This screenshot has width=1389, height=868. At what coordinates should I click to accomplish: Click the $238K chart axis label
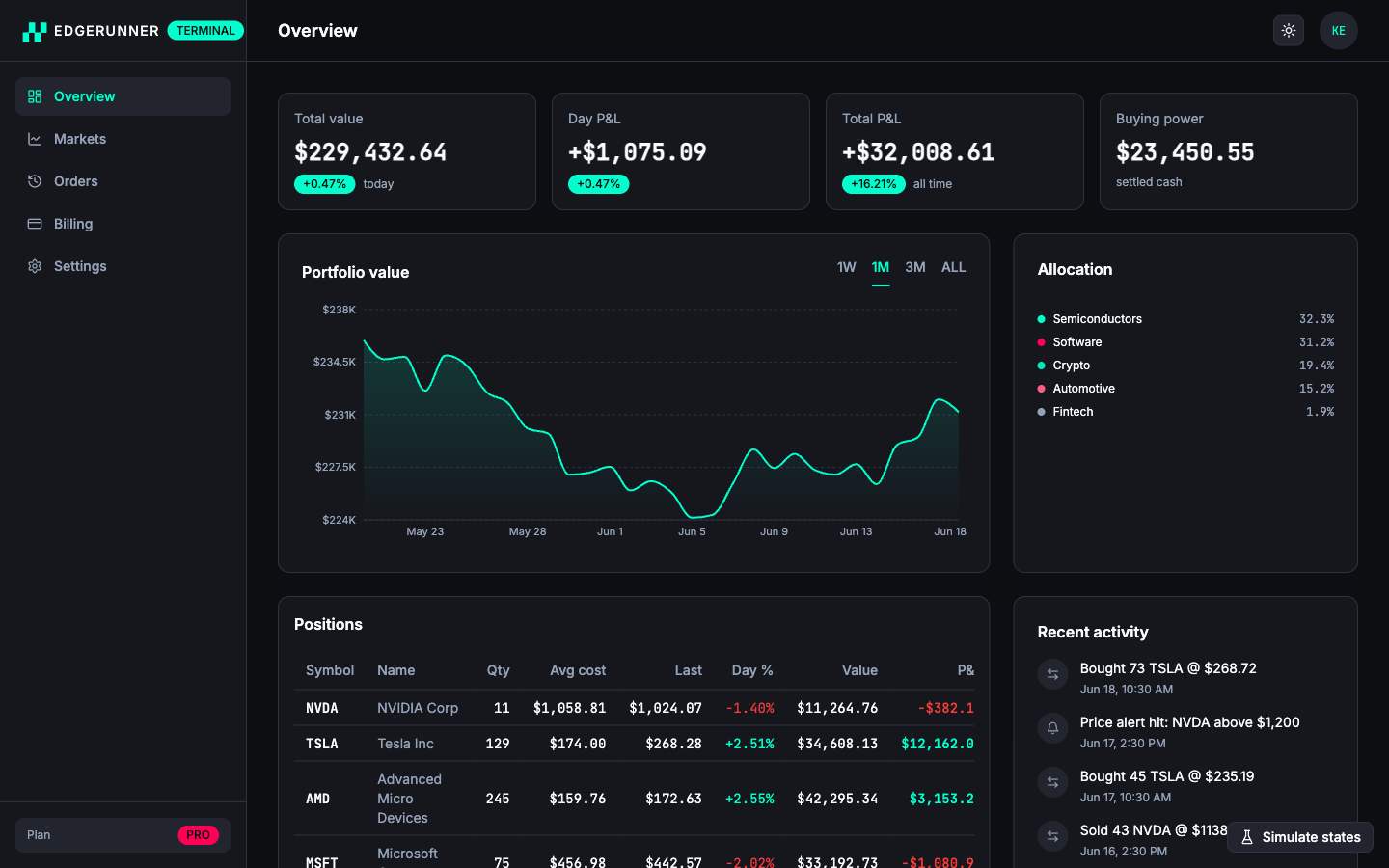click(340, 310)
